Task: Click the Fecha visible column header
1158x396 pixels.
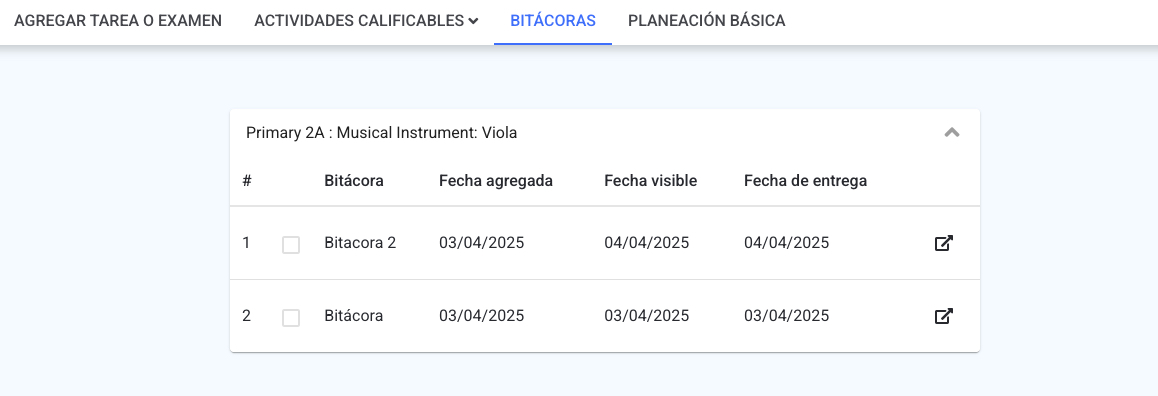Action: 651,181
